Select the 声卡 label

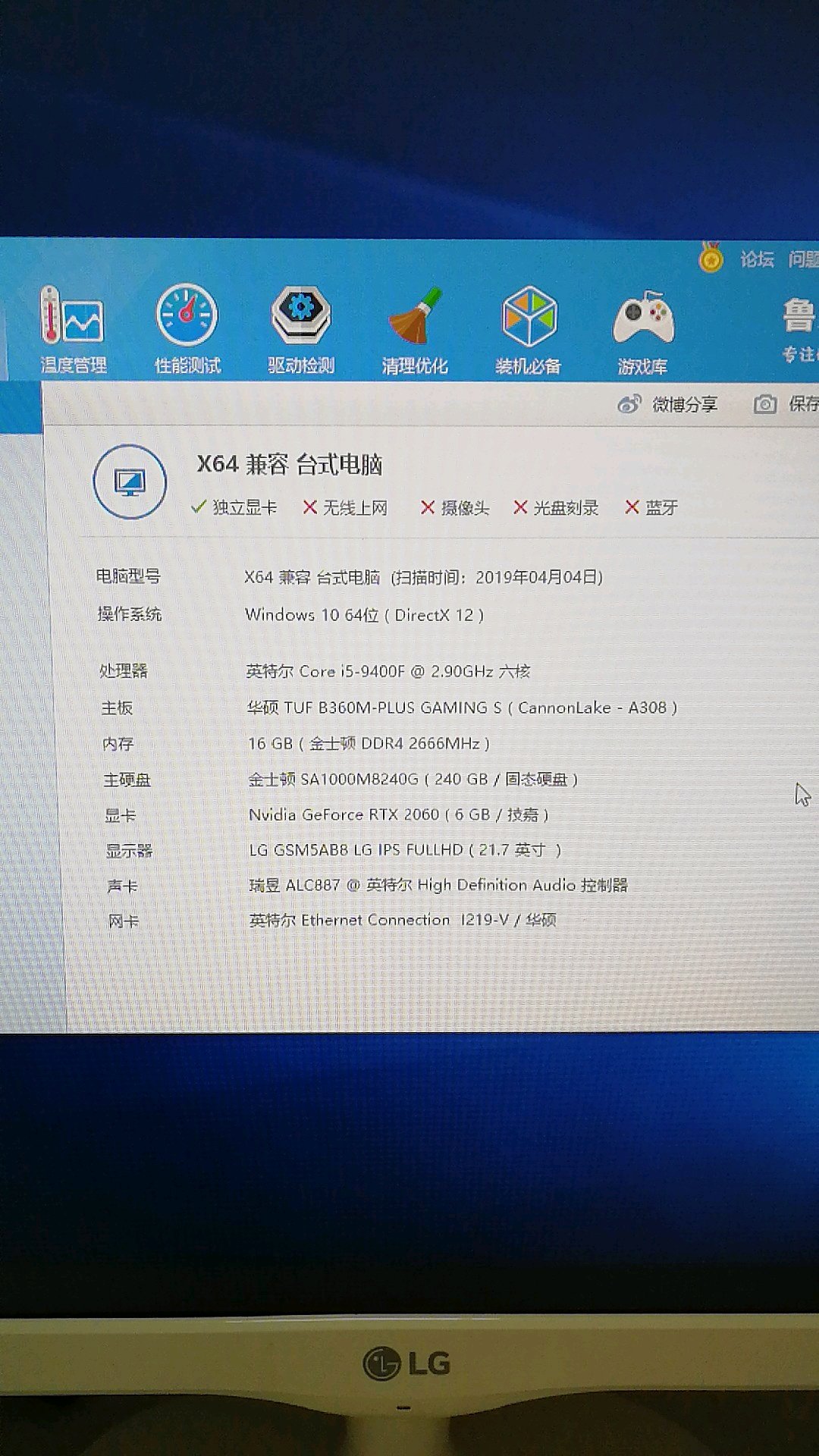pyautogui.click(x=123, y=886)
